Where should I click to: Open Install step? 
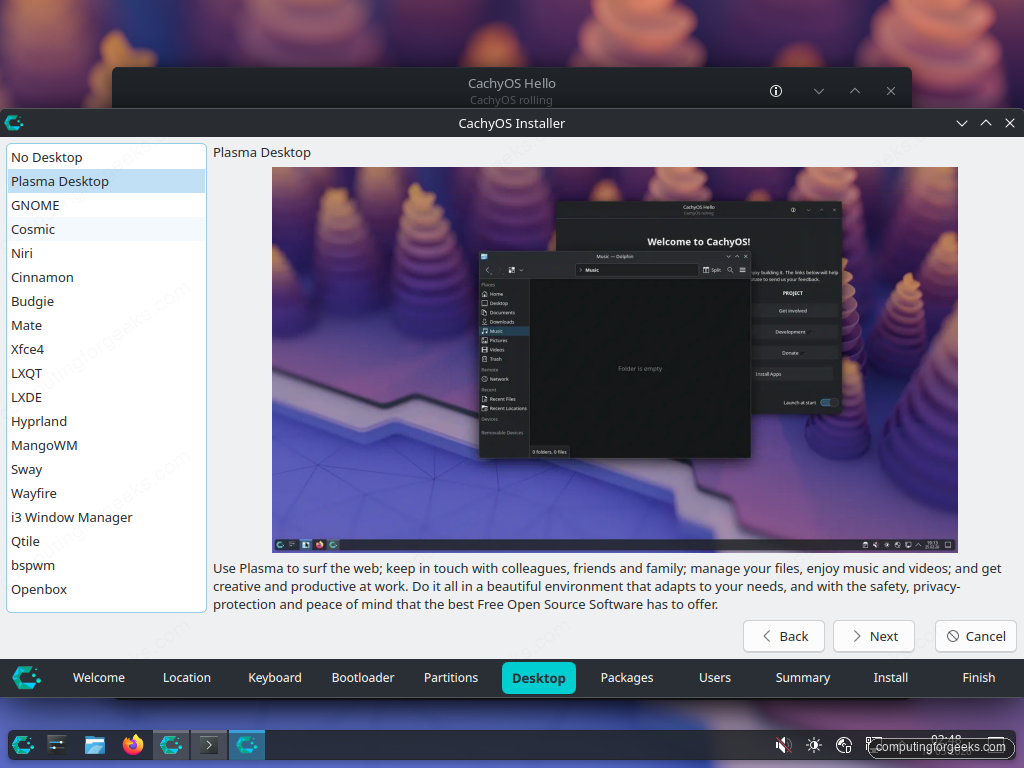coord(891,678)
